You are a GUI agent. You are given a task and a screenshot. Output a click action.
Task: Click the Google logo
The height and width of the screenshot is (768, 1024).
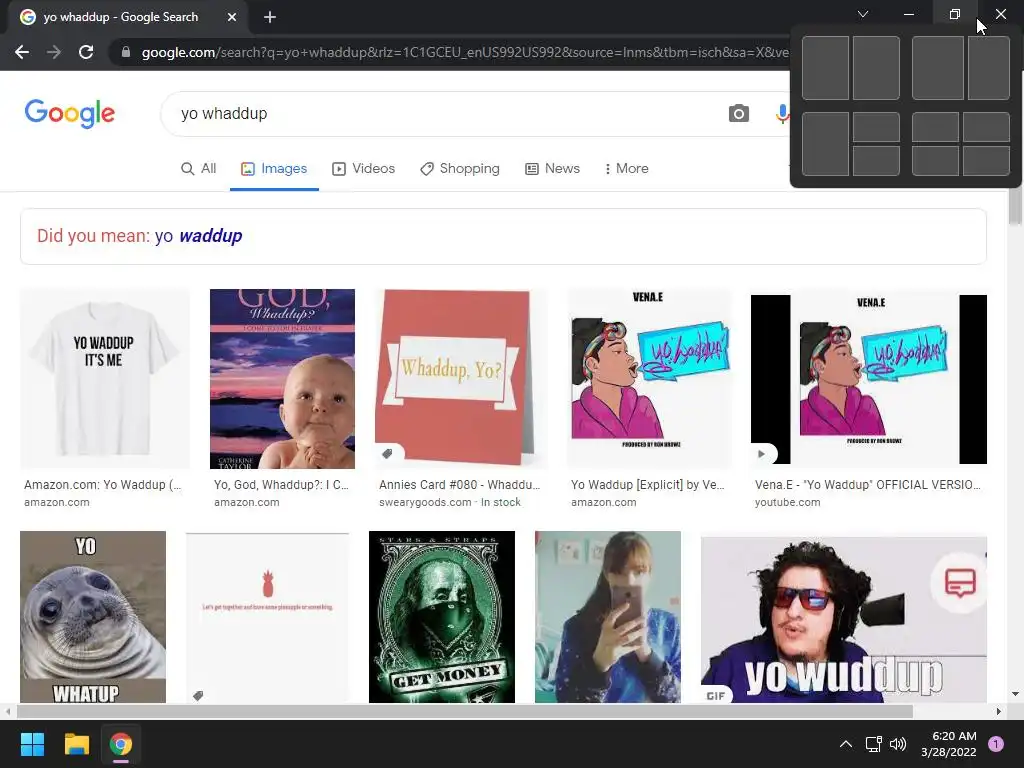point(70,114)
